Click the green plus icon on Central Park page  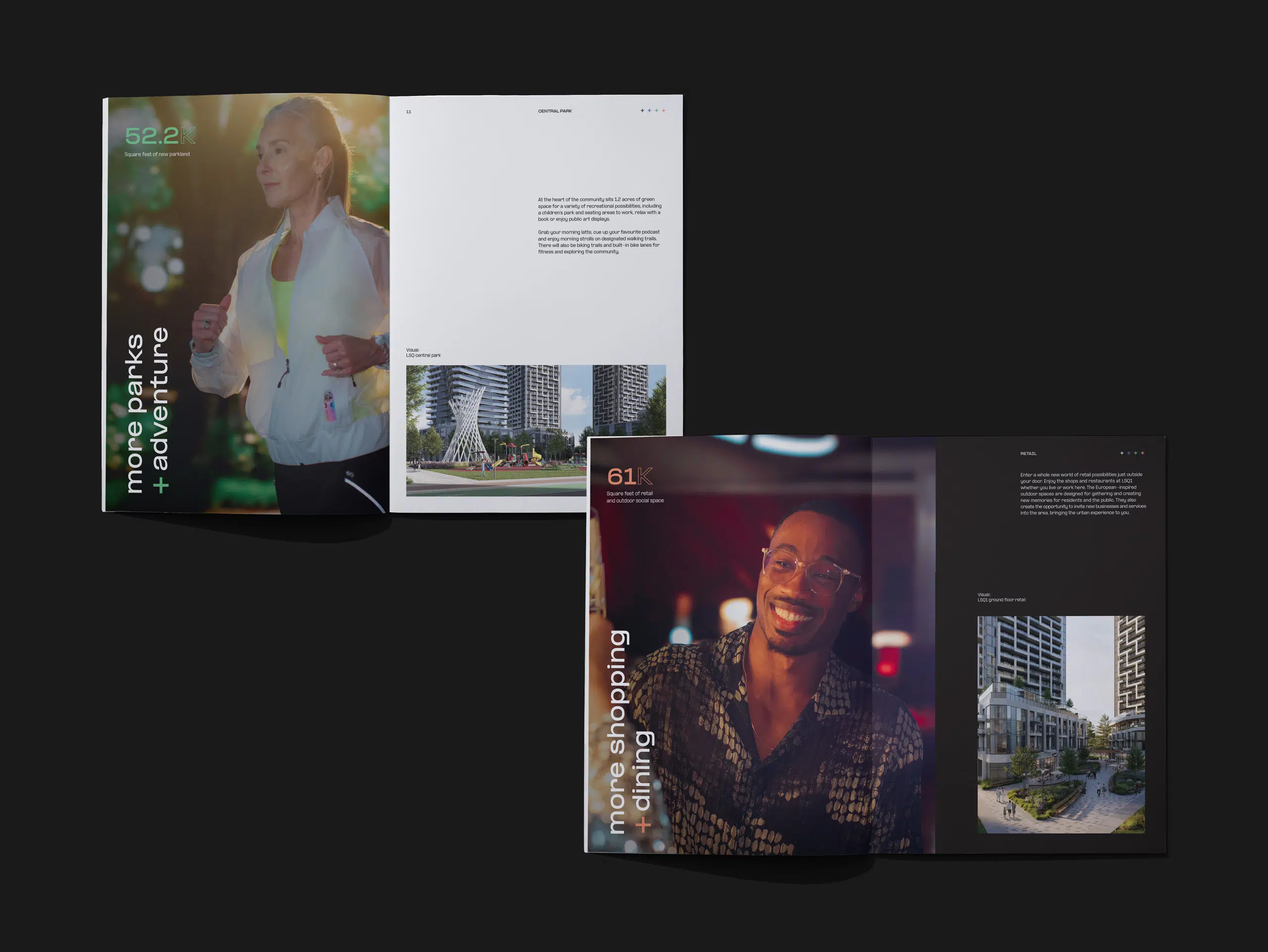point(656,110)
